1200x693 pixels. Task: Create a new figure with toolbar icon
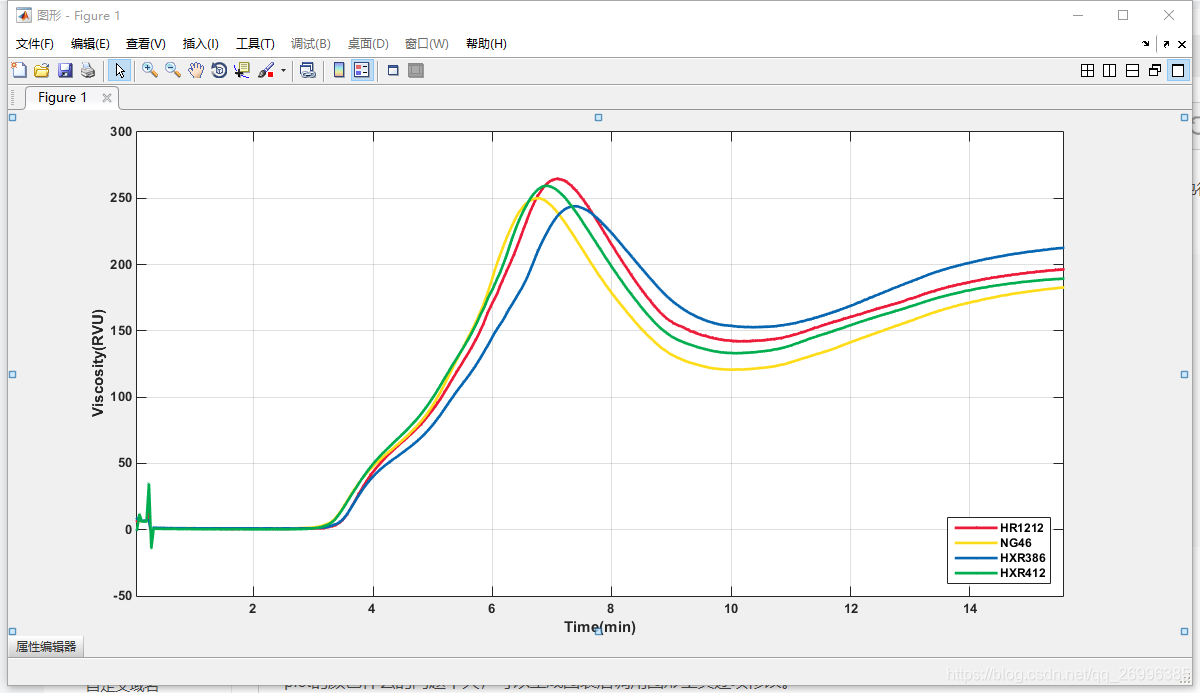tap(18, 70)
